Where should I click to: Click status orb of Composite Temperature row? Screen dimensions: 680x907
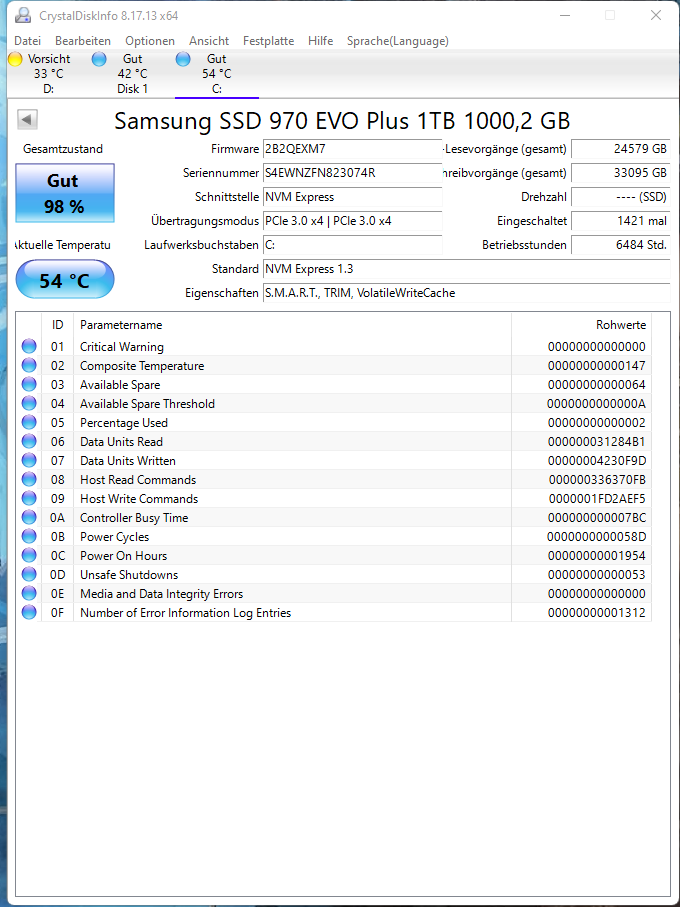[x=29, y=366]
